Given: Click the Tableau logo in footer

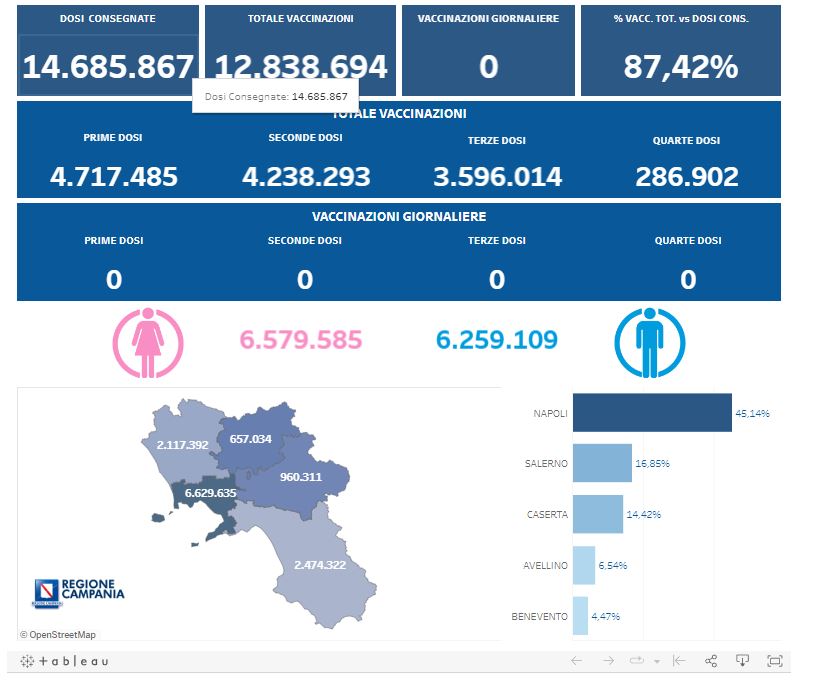Looking at the screenshot, I should (x=65, y=661).
